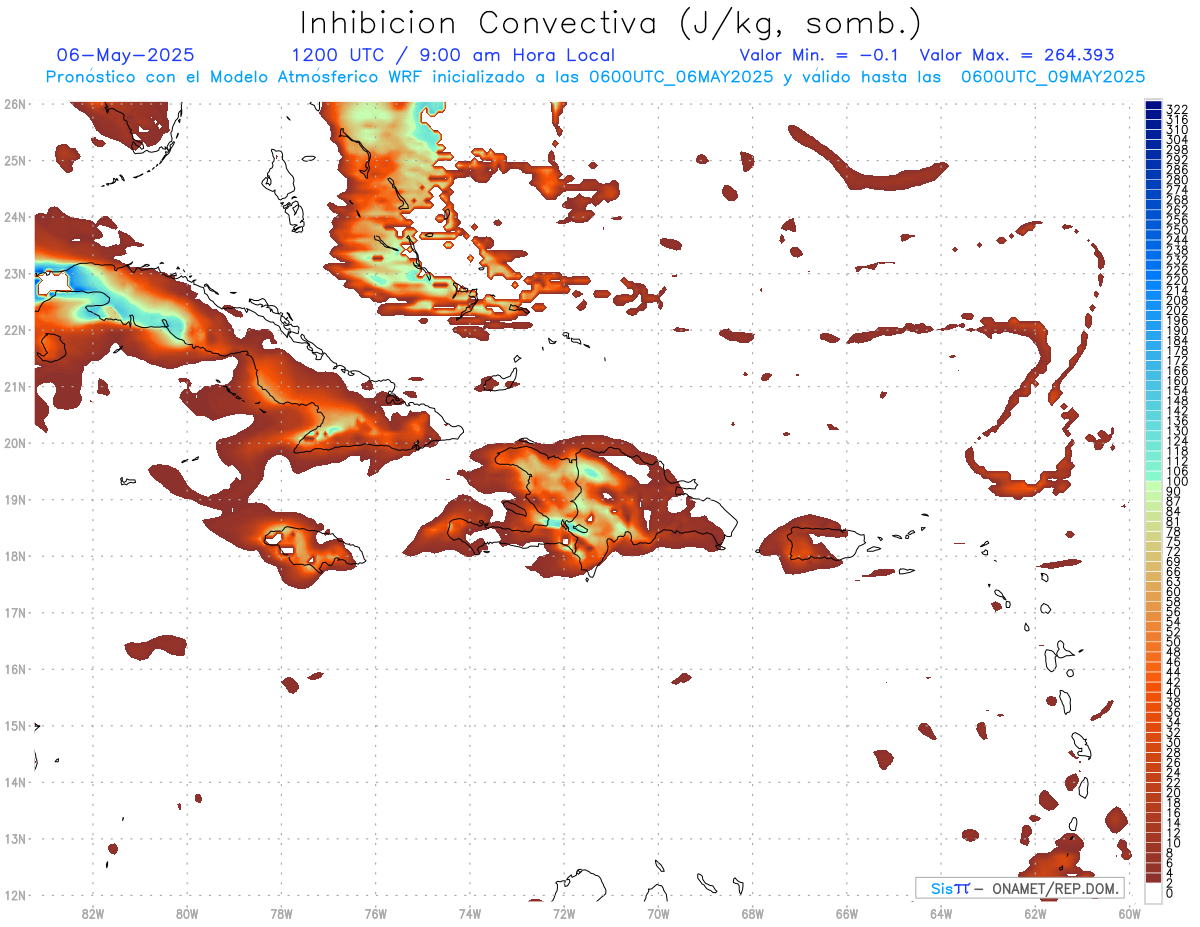Click the 72W longitude label
This screenshot has height=927, width=1200.
564,913
